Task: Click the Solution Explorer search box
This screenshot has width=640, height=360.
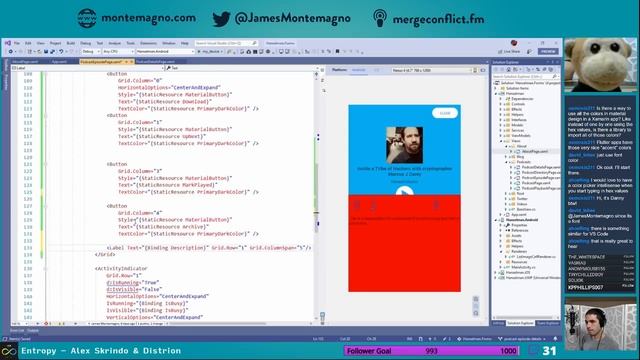Action: point(525,76)
